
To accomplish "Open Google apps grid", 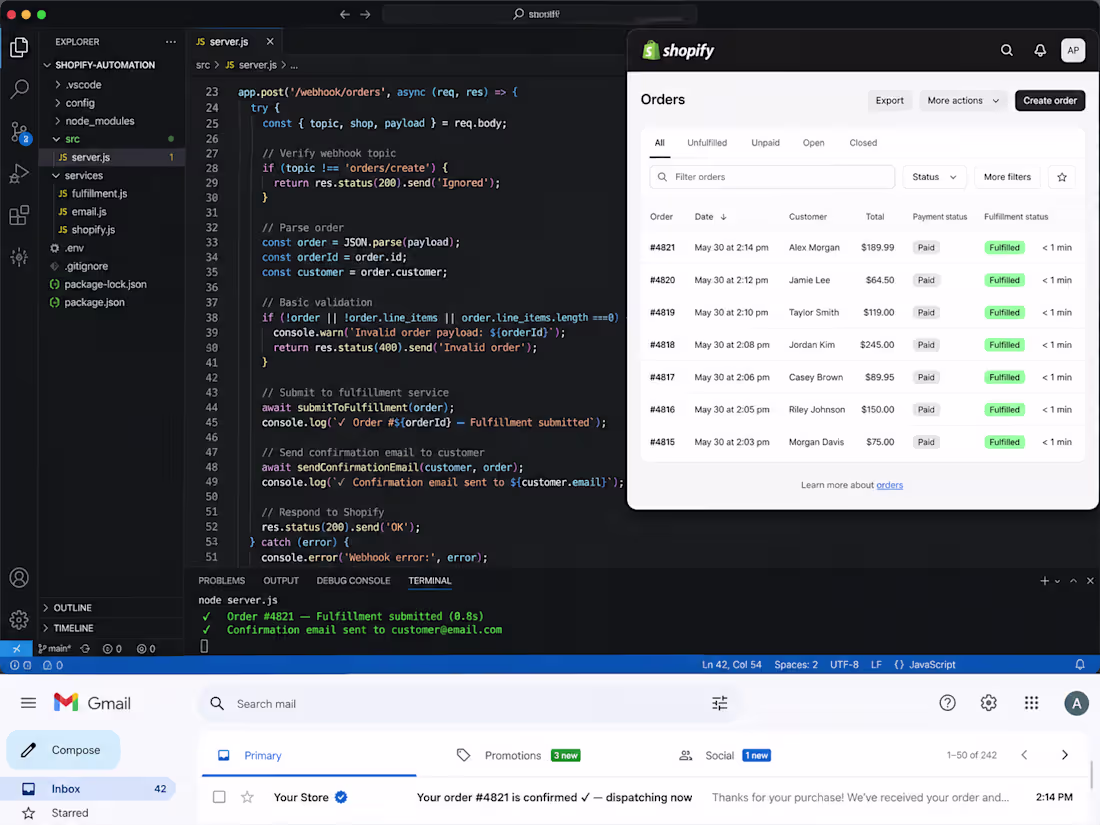I will [x=1031, y=703].
